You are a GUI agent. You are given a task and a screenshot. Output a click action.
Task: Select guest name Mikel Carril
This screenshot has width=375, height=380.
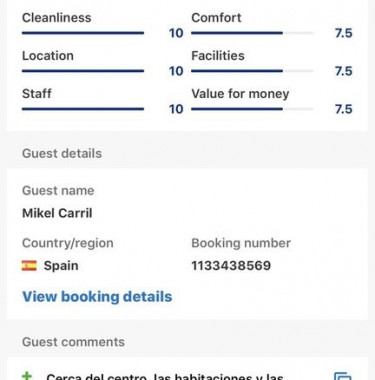[57, 213]
